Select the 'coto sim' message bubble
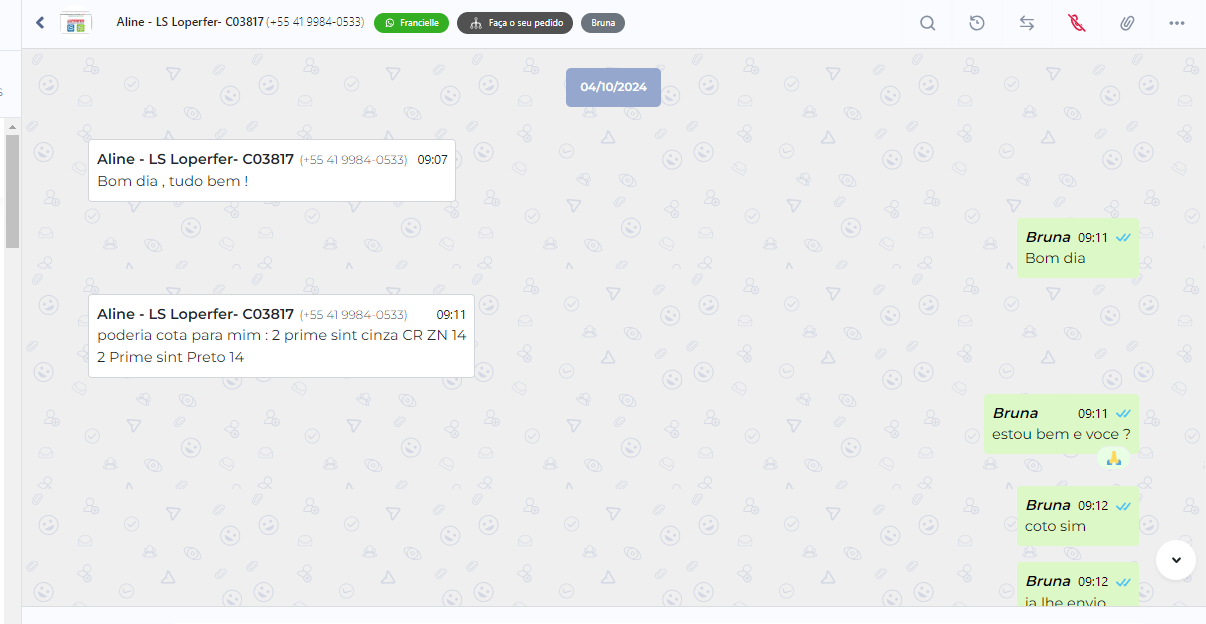This screenshot has height=624, width=1206. (x=1078, y=516)
